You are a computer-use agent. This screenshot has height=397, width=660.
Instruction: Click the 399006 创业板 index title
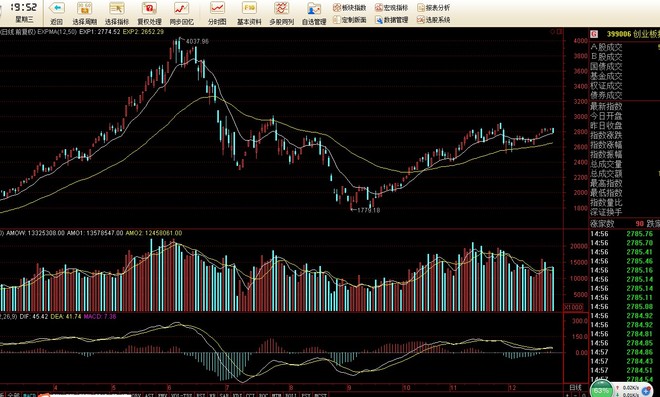[x=633, y=34]
